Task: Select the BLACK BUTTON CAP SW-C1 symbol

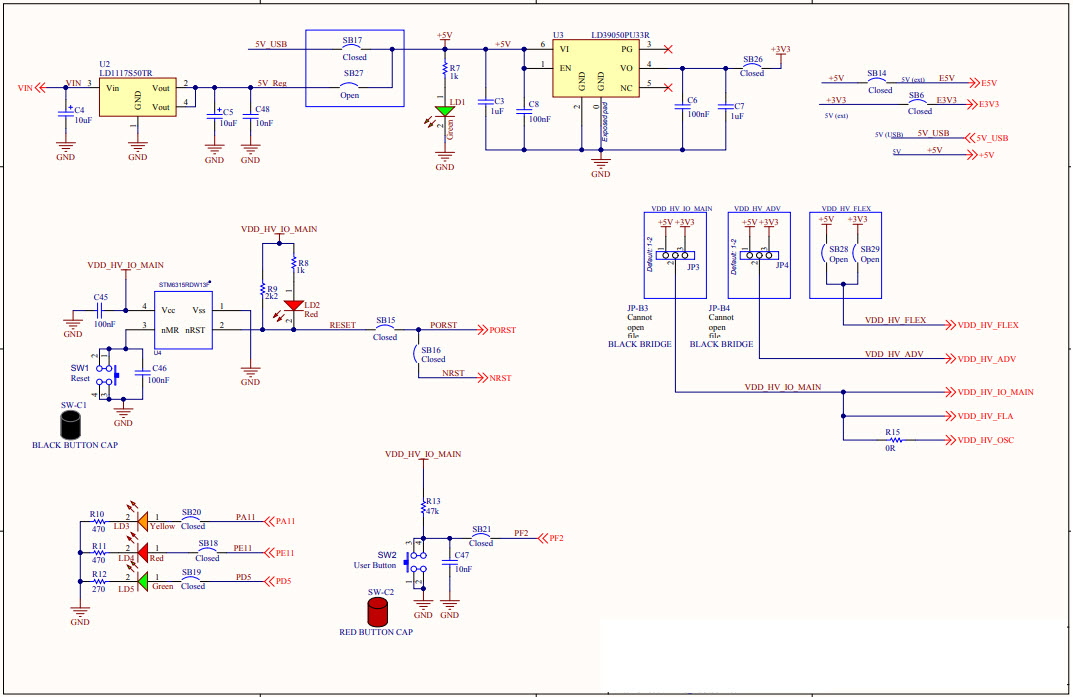Action: [x=70, y=424]
